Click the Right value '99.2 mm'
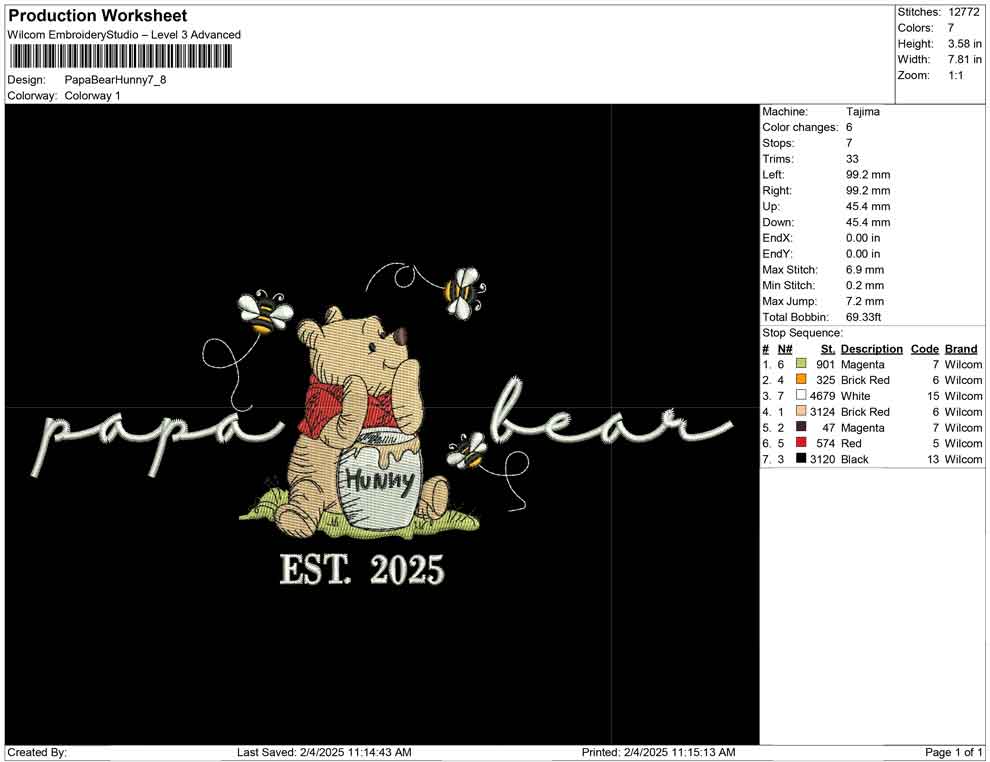Image resolution: width=990 pixels, height=762 pixels. pyautogui.click(x=868, y=191)
